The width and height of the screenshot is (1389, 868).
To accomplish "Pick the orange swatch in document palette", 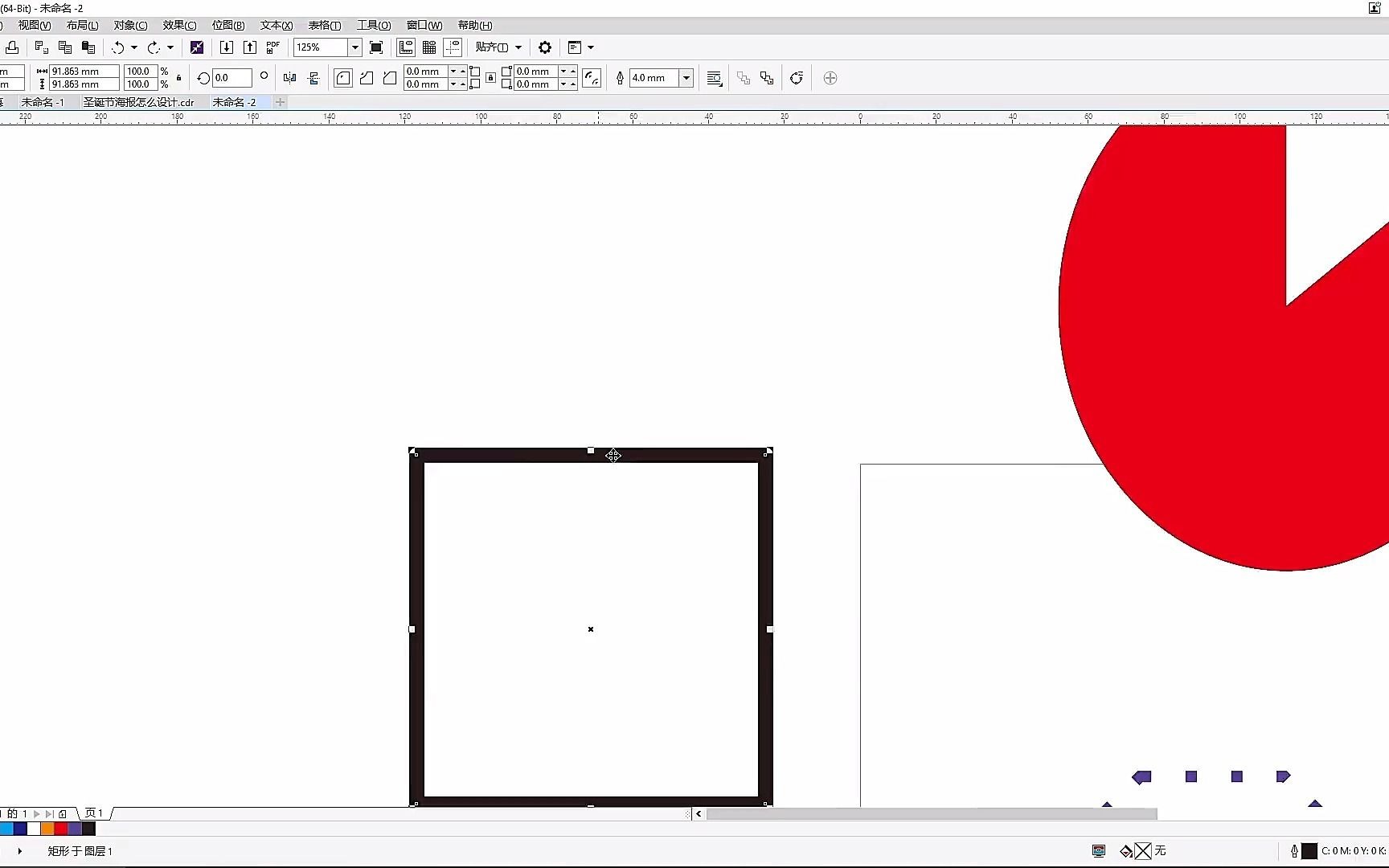I will click(47, 828).
